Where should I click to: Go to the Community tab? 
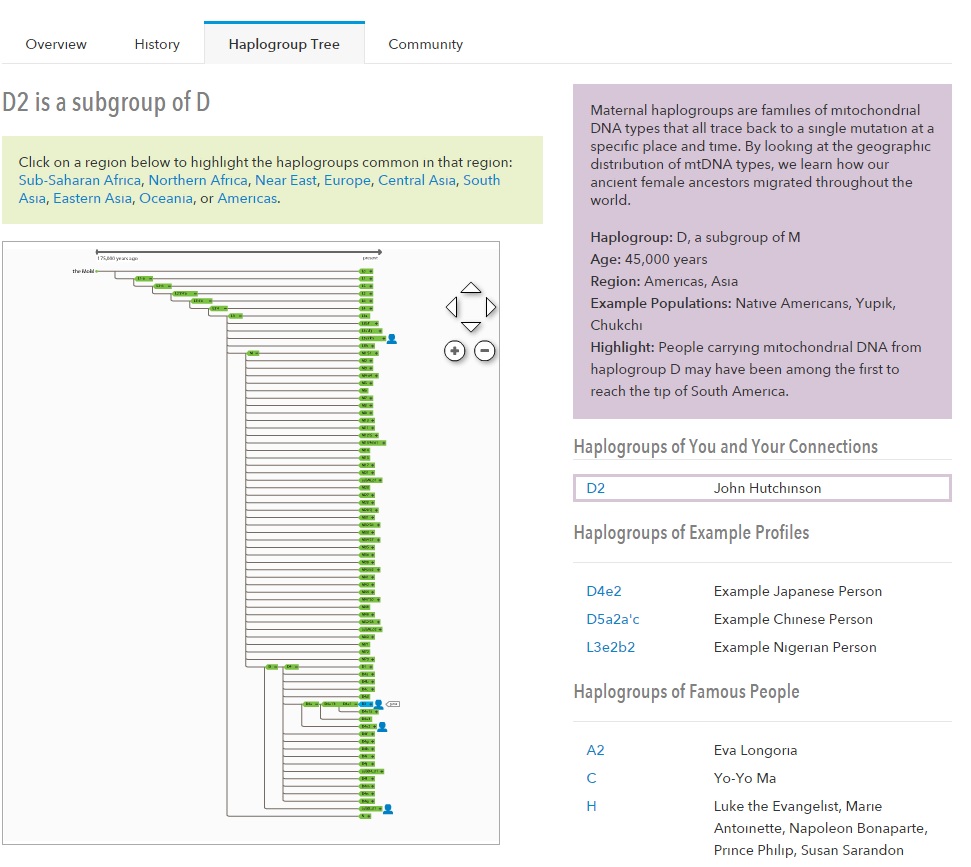[425, 44]
